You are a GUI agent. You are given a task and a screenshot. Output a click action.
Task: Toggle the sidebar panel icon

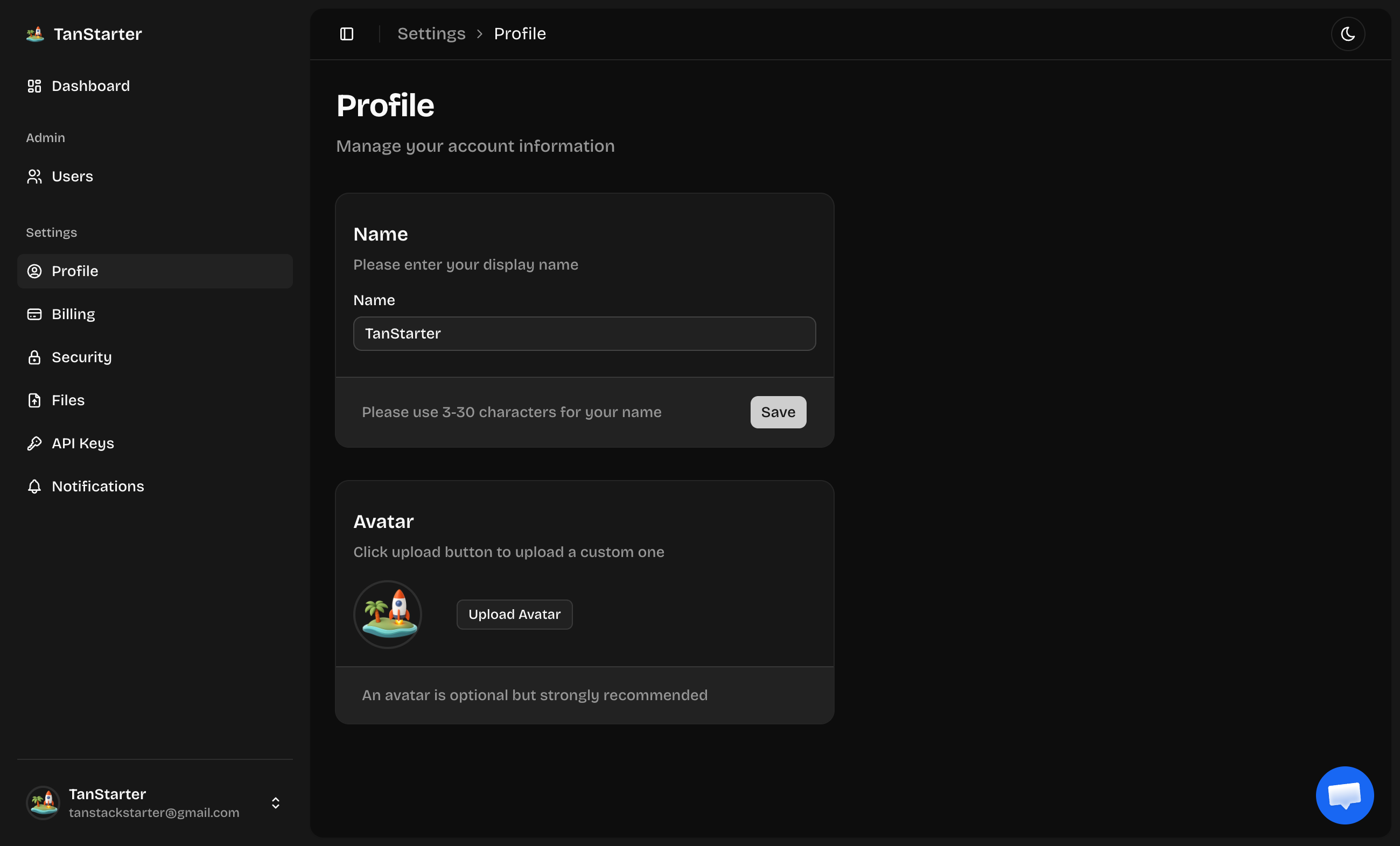tap(347, 34)
